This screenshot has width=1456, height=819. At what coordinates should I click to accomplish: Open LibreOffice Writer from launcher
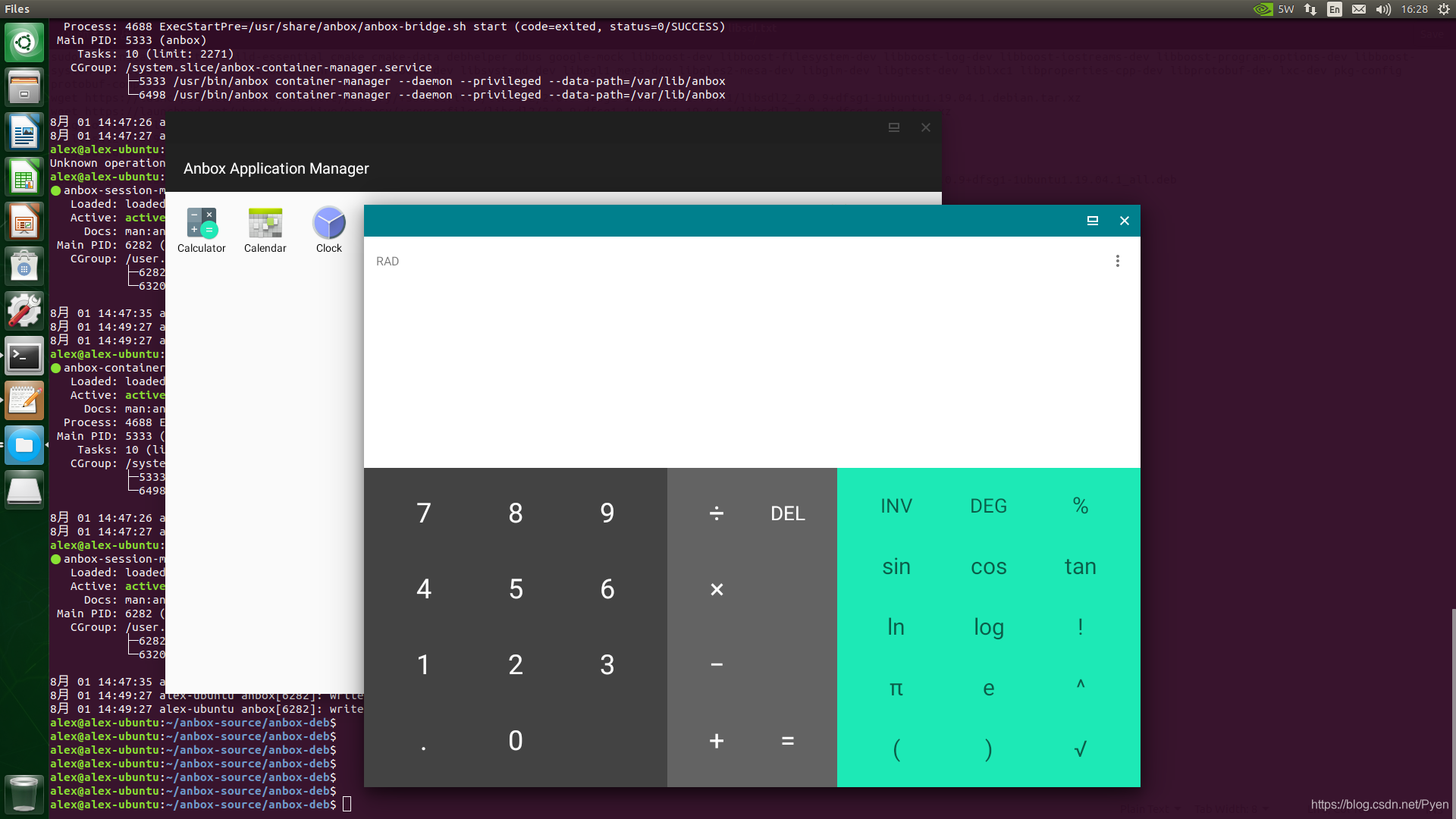pyautogui.click(x=24, y=133)
